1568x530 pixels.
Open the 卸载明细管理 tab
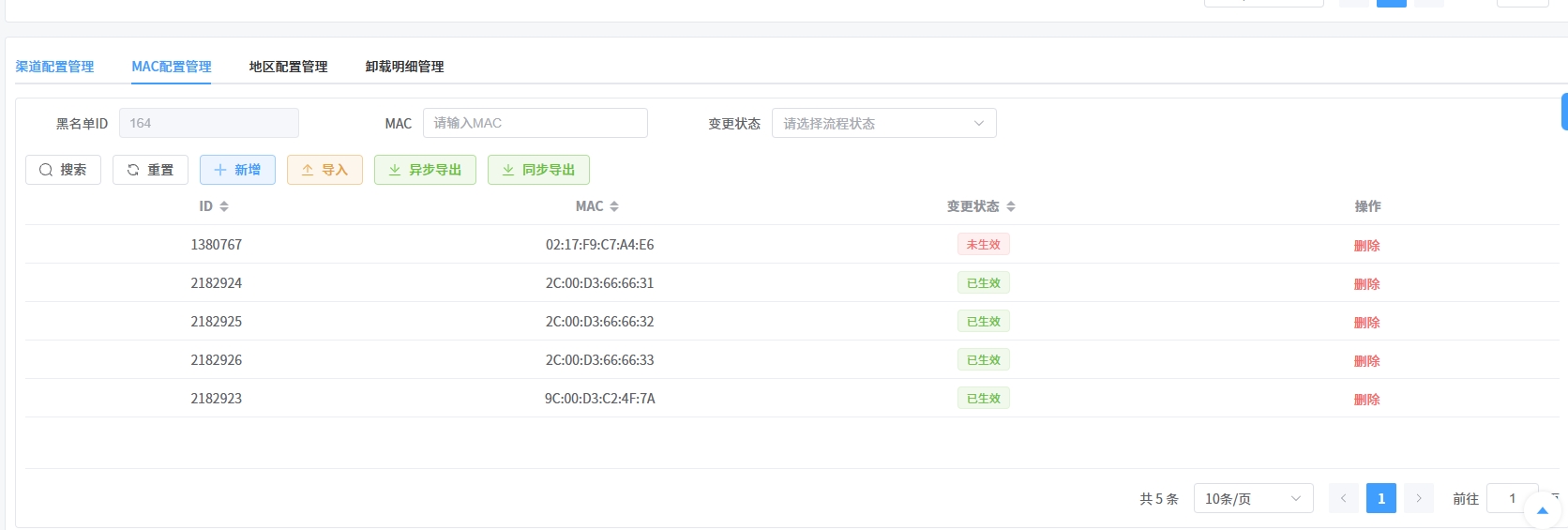[404, 67]
